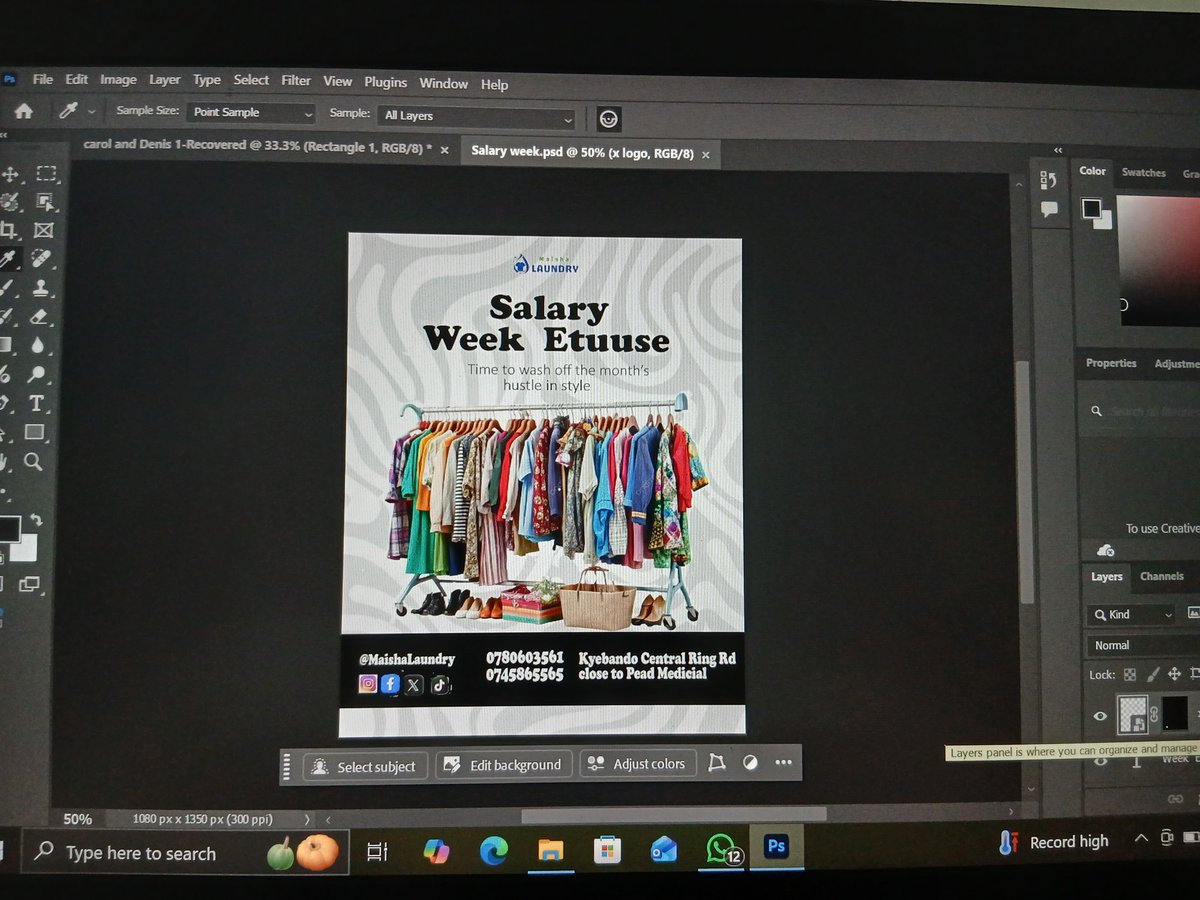The width and height of the screenshot is (1200, 900).
Task: Select the Move tool
Action: [x=11, y=174]
